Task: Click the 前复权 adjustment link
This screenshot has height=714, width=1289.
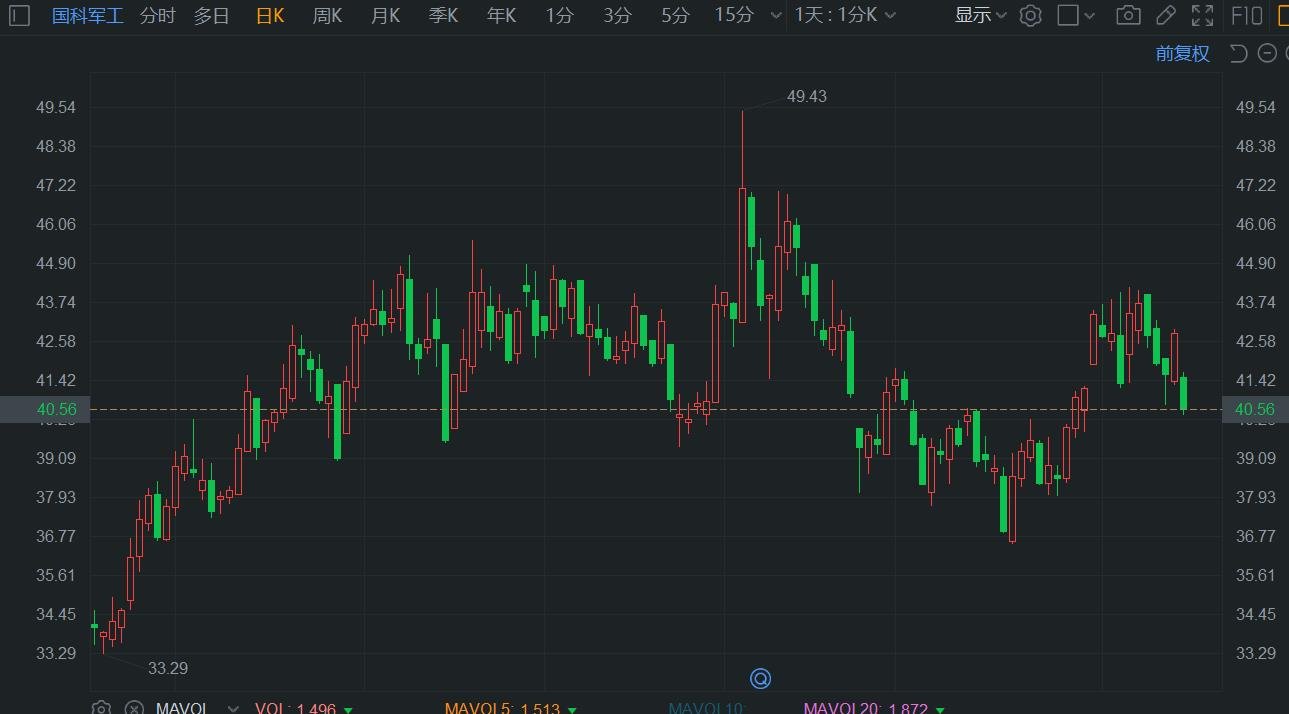Action: pos(1182,54)
